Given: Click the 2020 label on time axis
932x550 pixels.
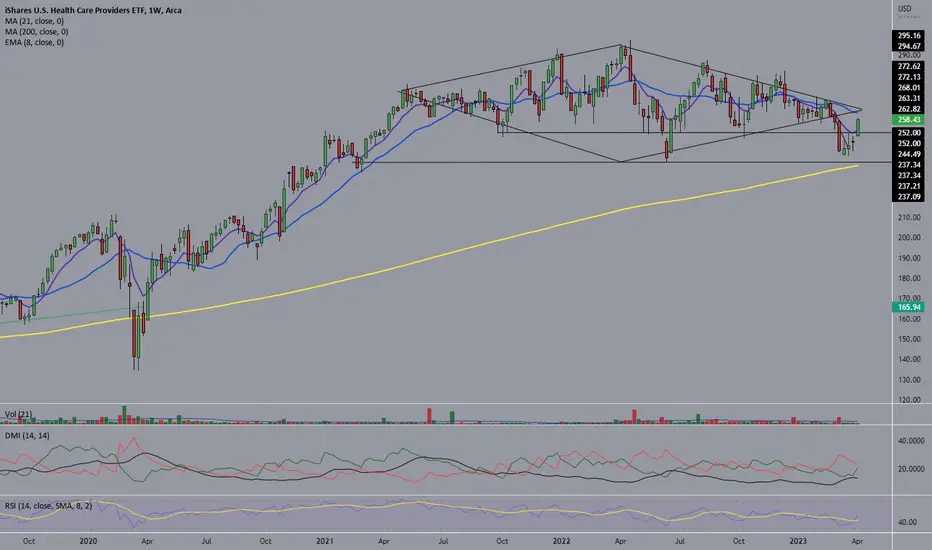Looking at the screenshot, I should tap(88, 541).
